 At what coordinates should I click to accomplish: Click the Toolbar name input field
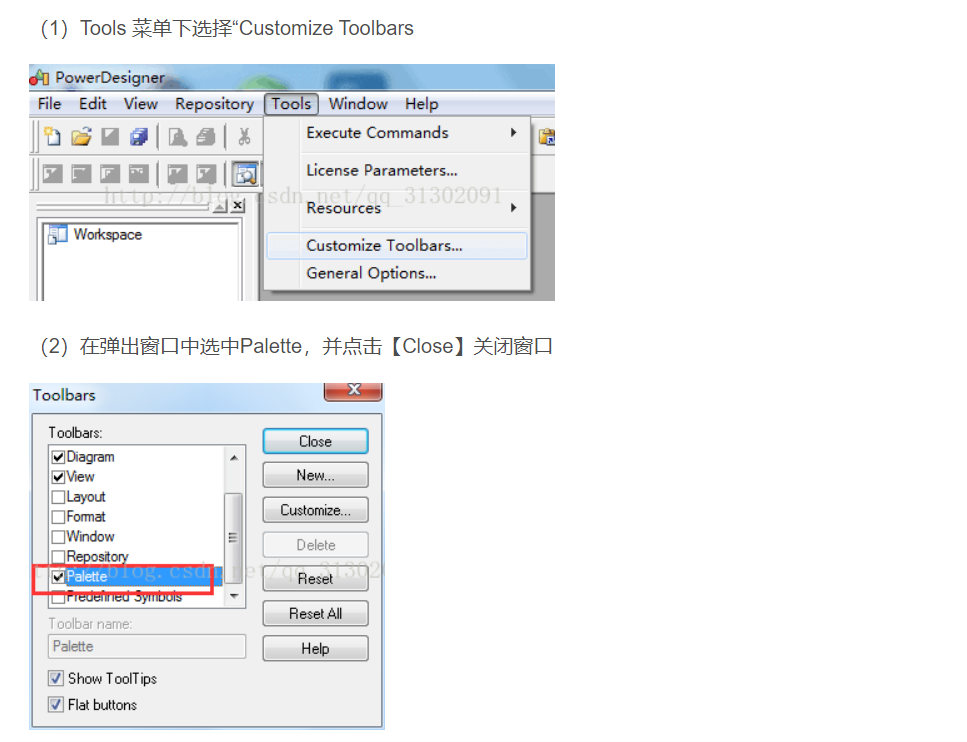point(147,646)
